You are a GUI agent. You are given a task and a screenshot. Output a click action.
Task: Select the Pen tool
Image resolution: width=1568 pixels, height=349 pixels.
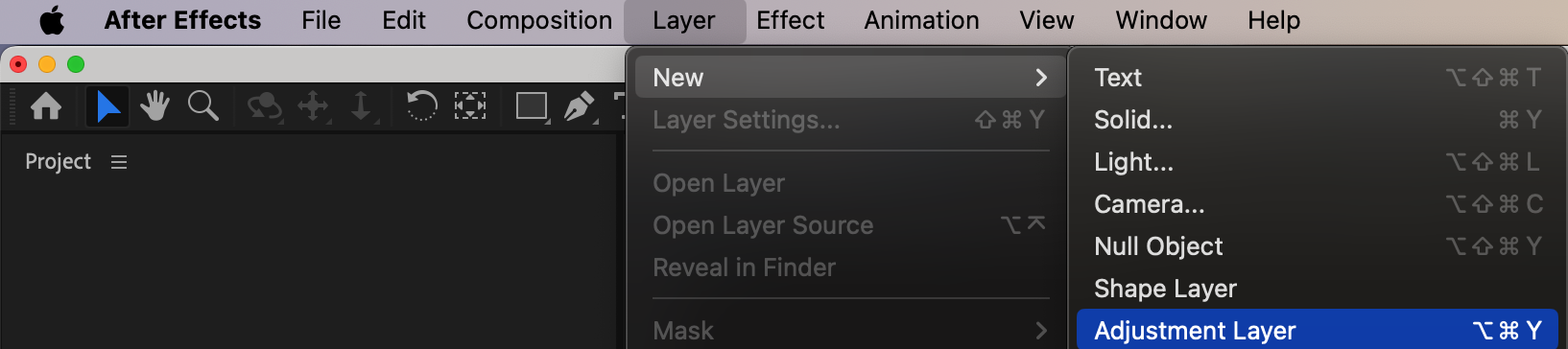[579, 105]
